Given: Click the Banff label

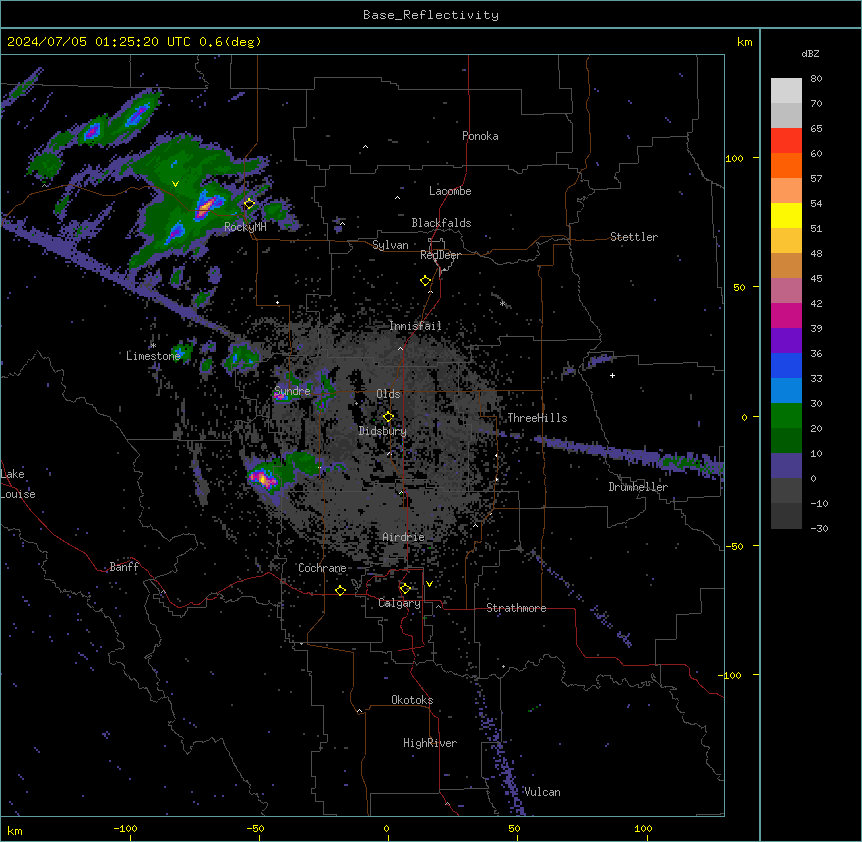Looking at the screenshot, I should pos(124,567).
